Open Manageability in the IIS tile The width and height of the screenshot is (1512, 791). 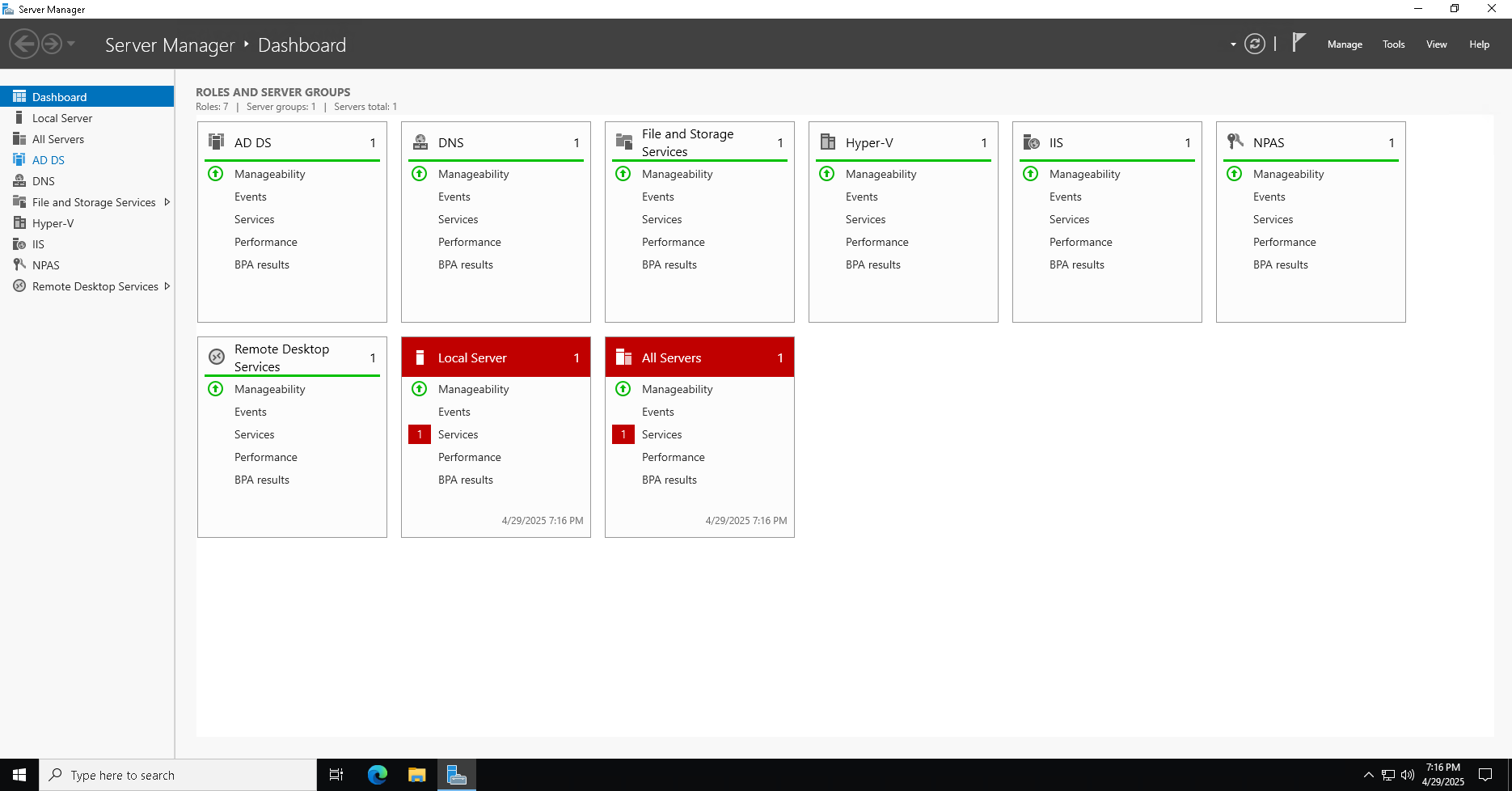pos(1084,174)
